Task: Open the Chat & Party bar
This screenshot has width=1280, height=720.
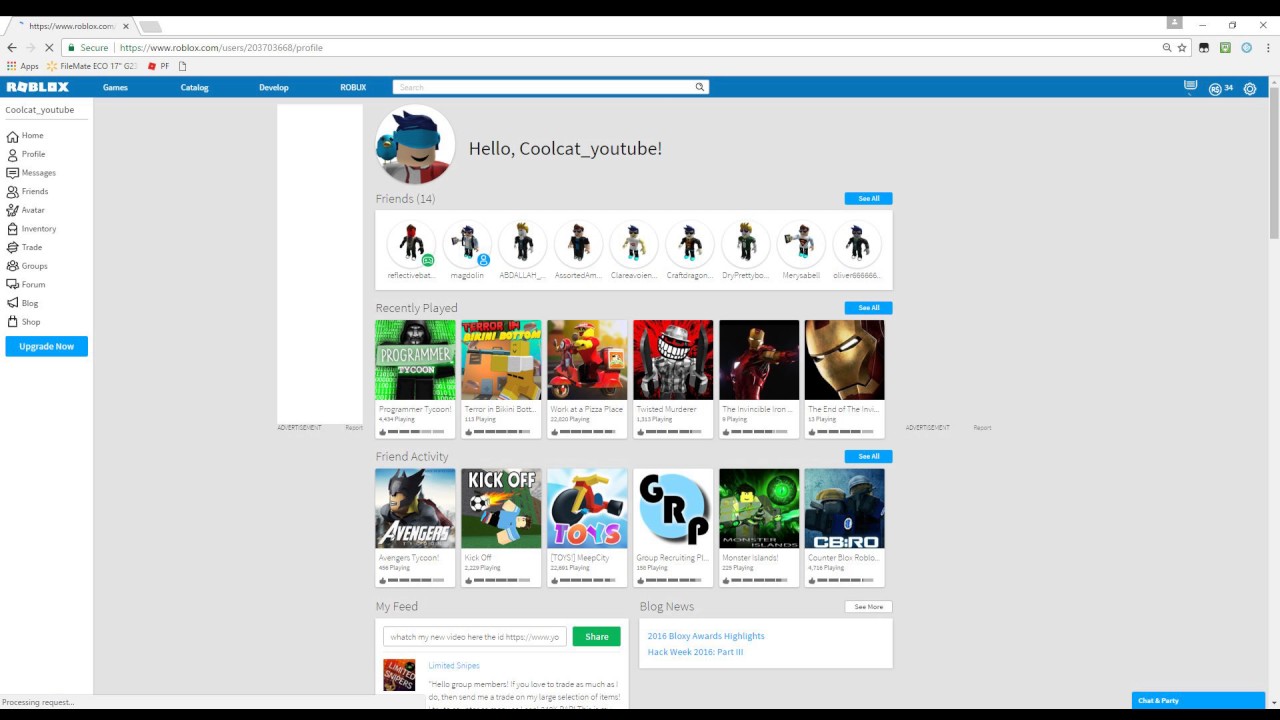Action: (x=1198, y=701)
